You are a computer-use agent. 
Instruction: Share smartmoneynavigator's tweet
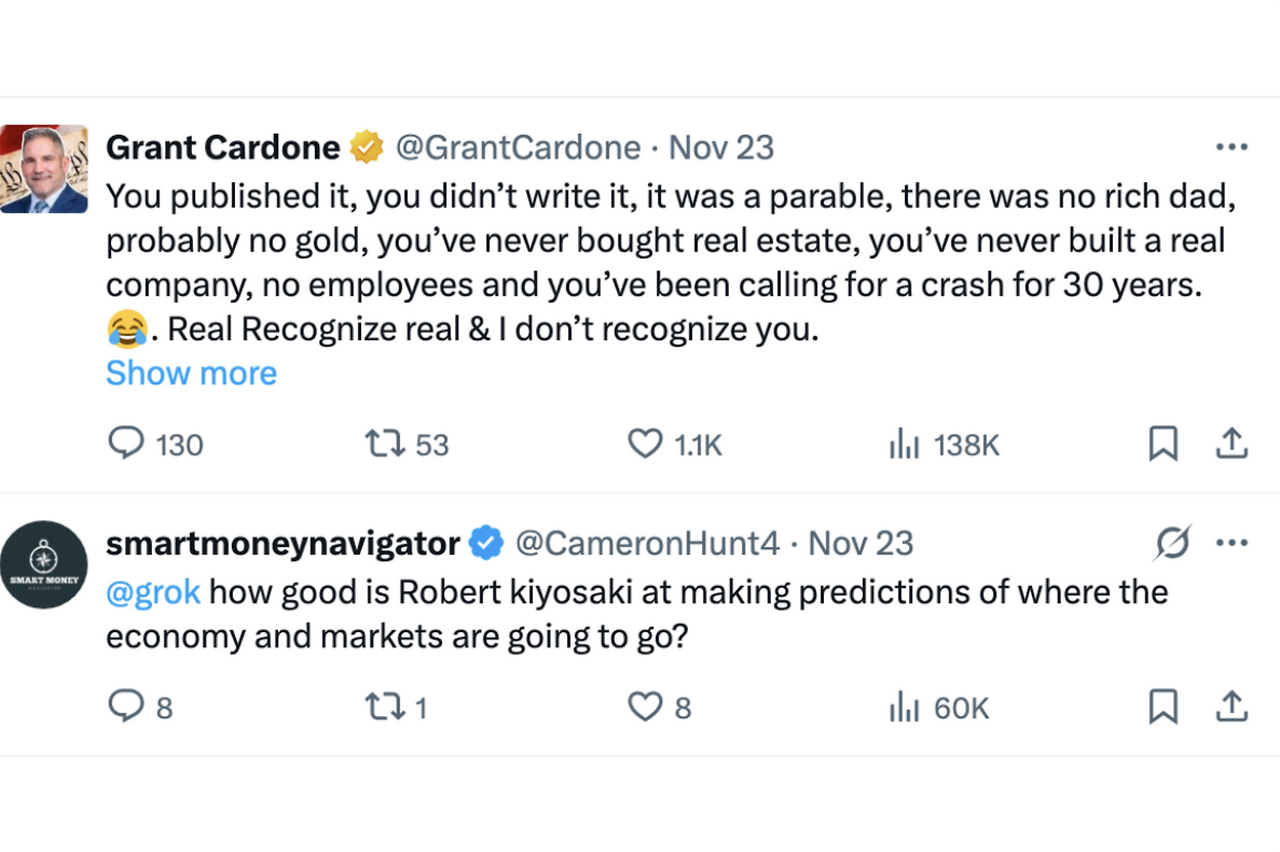pos(1231,708)
